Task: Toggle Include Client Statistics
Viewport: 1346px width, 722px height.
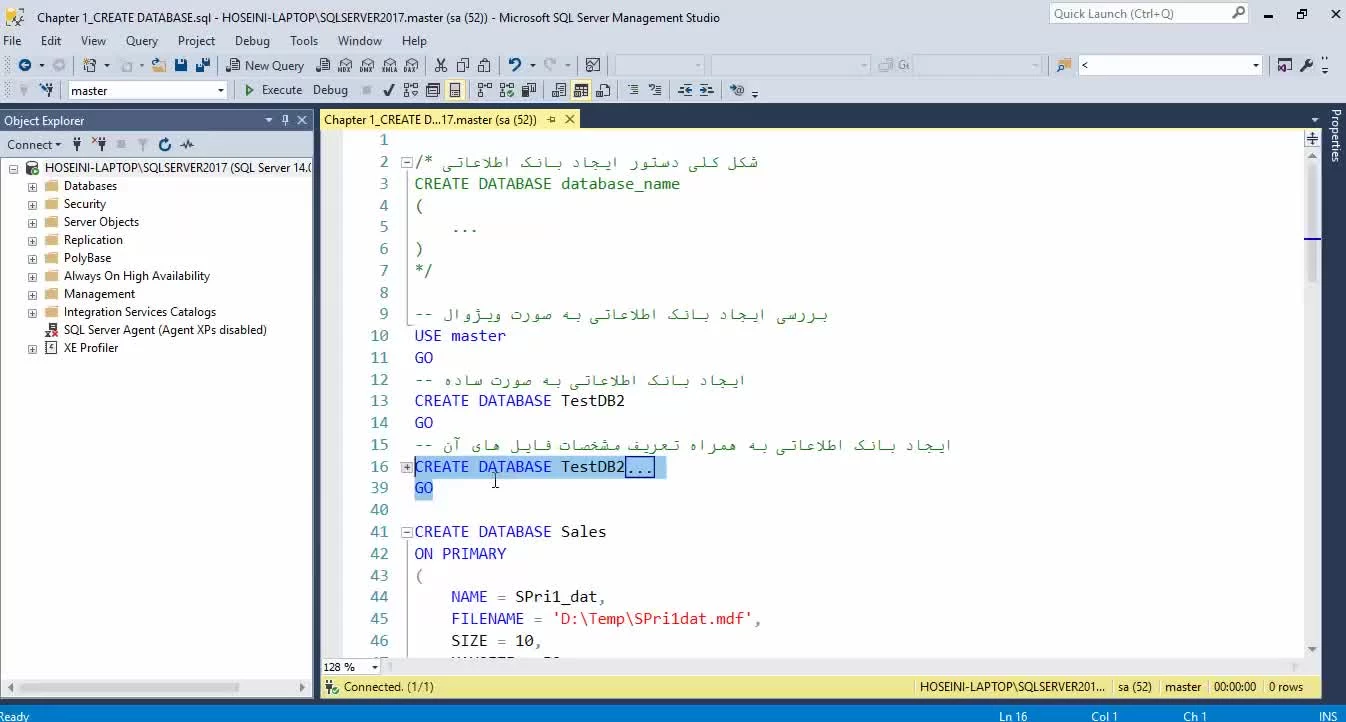Action: pyautogui.click(x=528, y=90)
